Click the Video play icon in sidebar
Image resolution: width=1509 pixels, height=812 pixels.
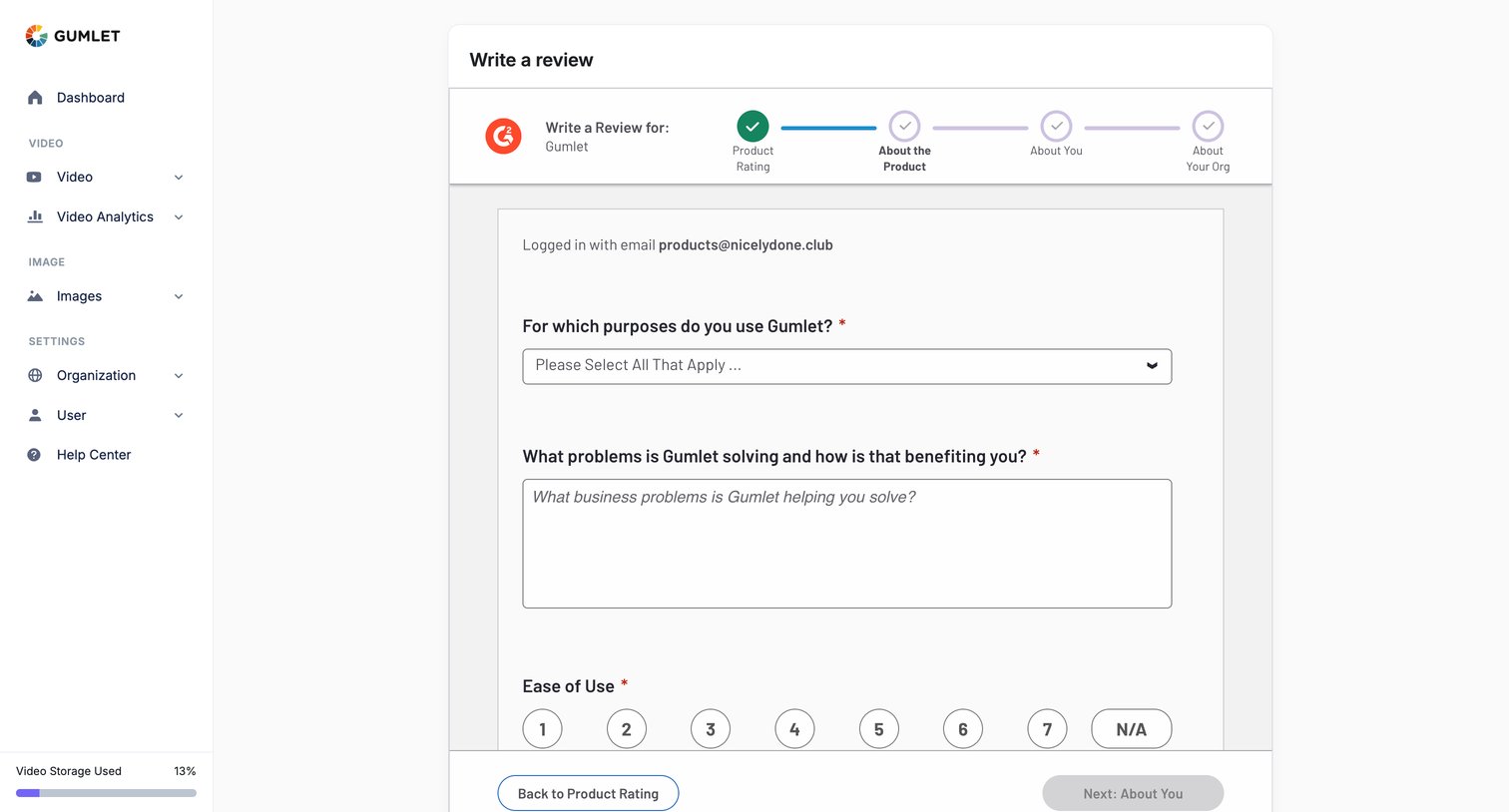coord(35,177)
